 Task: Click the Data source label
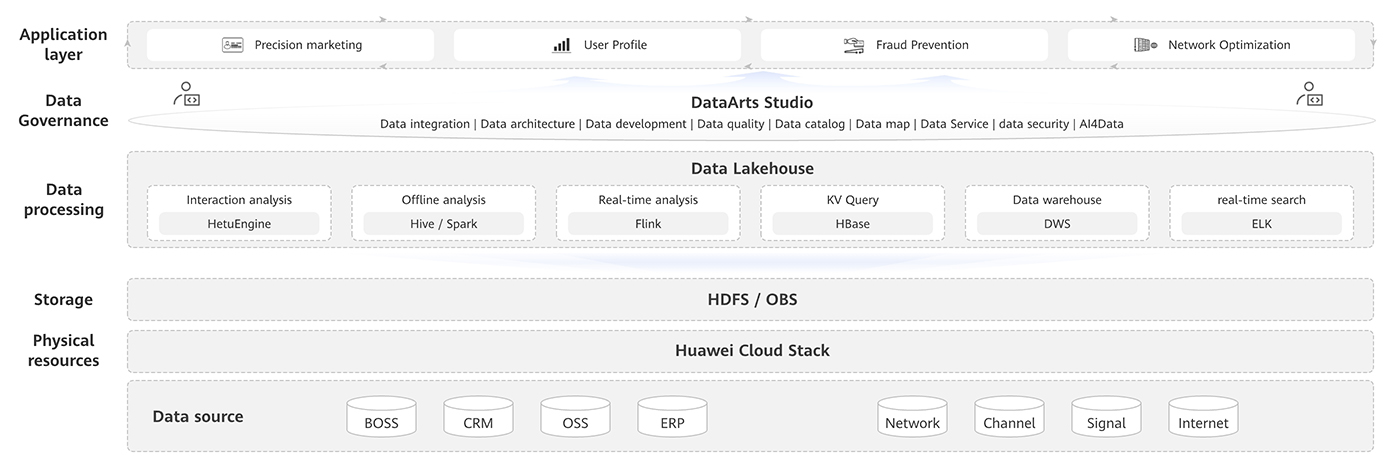pyautogui.click(x=198, y=416)
